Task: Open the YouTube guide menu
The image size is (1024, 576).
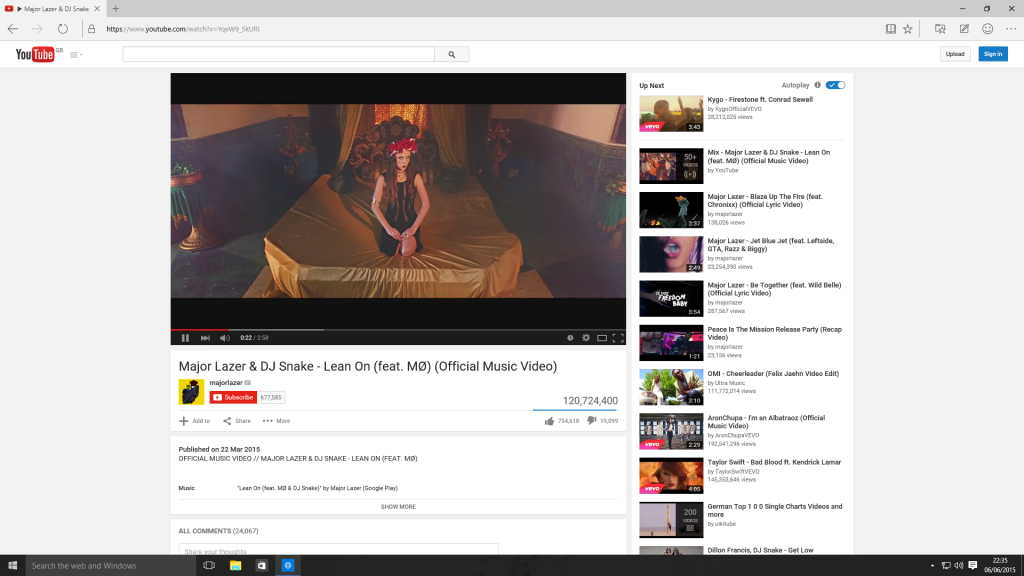Action: 76,55
